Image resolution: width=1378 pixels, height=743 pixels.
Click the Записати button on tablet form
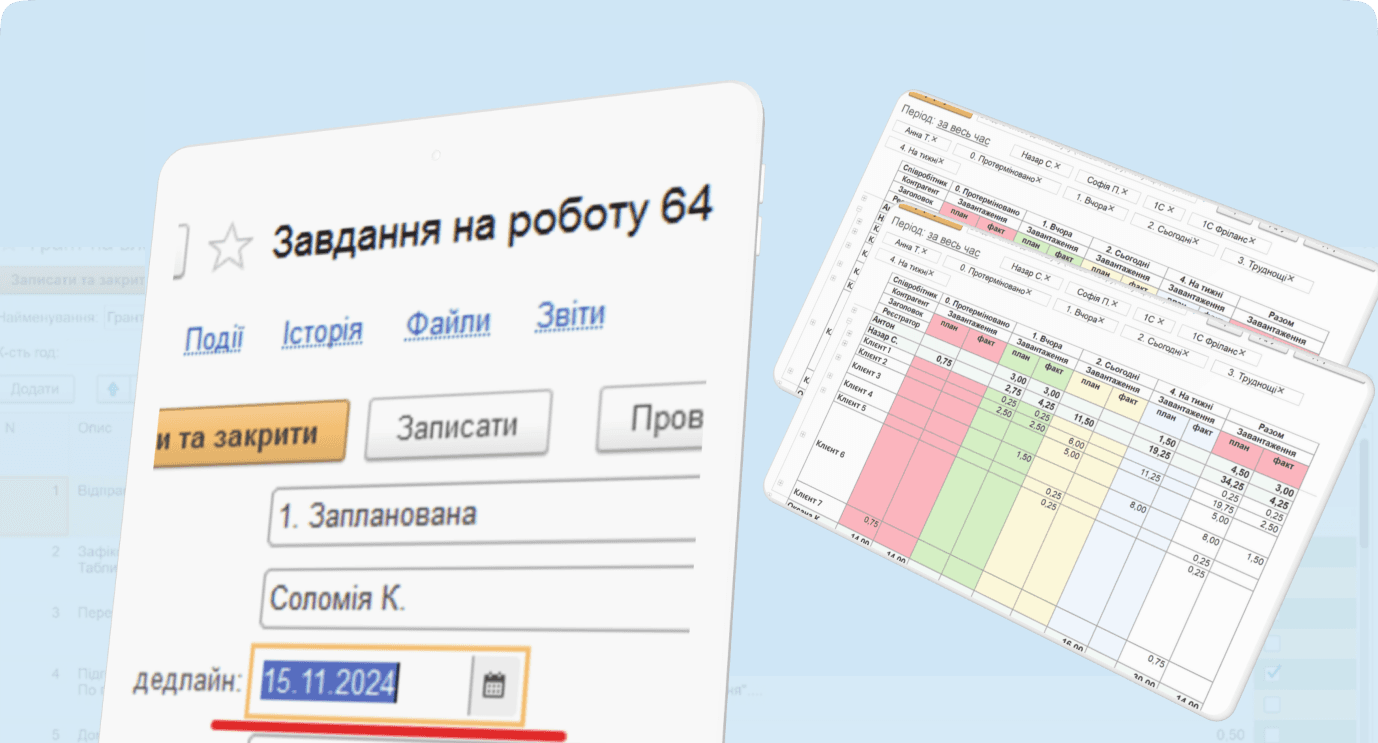click(458, 427)
